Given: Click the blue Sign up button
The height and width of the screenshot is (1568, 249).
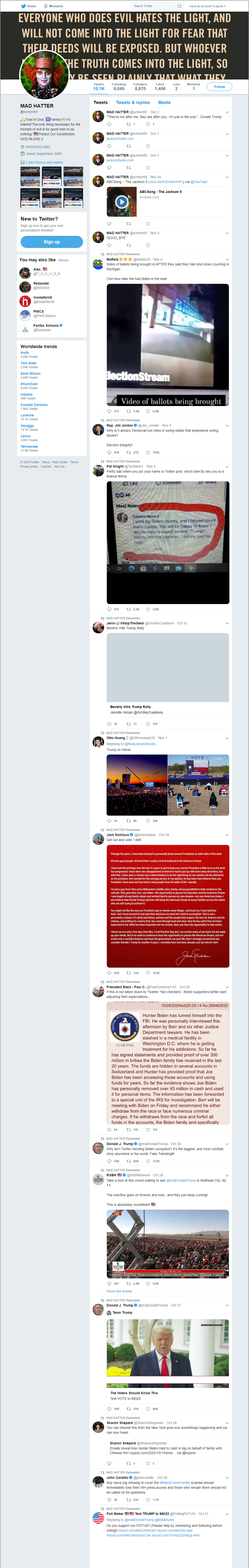Looking at the screenshot, I should point(52,242).
